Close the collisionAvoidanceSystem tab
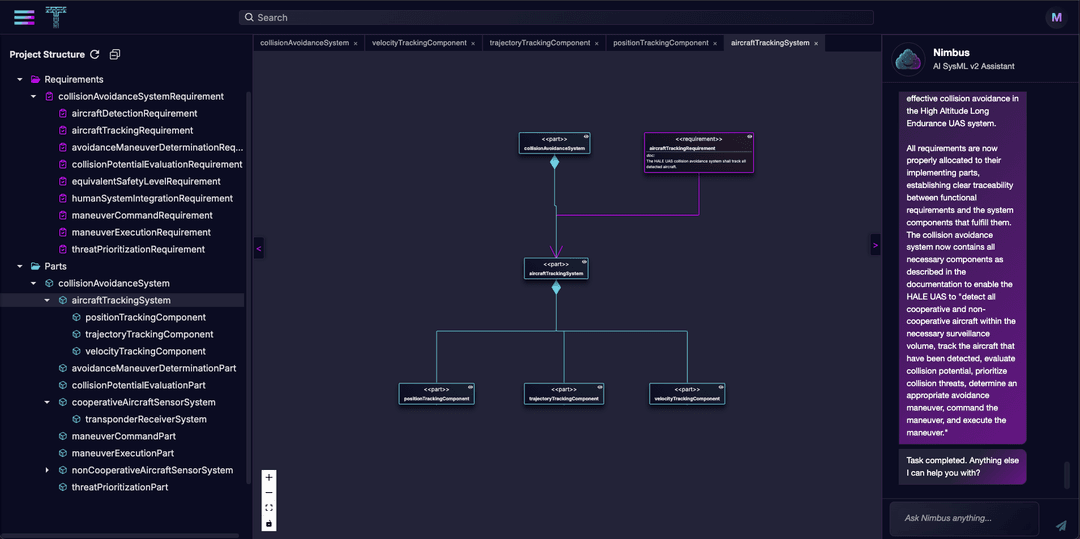 [x=355, y=43]
